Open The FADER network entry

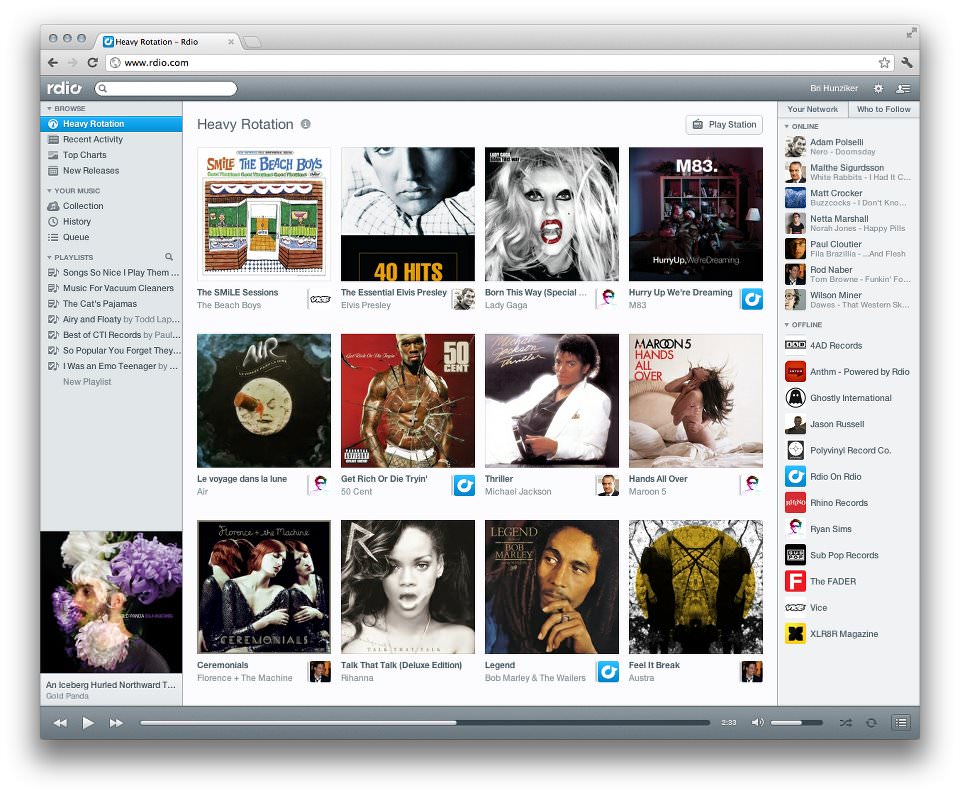pyautogui.click(x=848, y=581)
